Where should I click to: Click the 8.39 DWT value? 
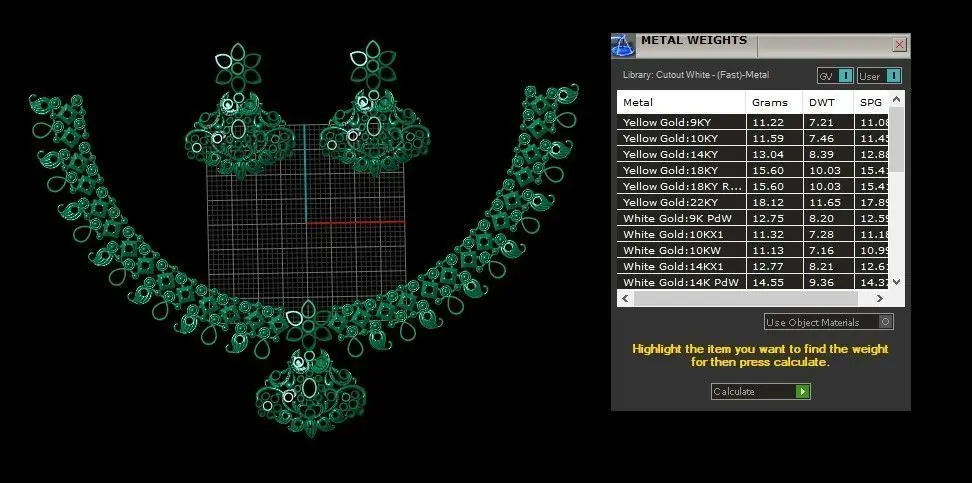coord(821,154)
